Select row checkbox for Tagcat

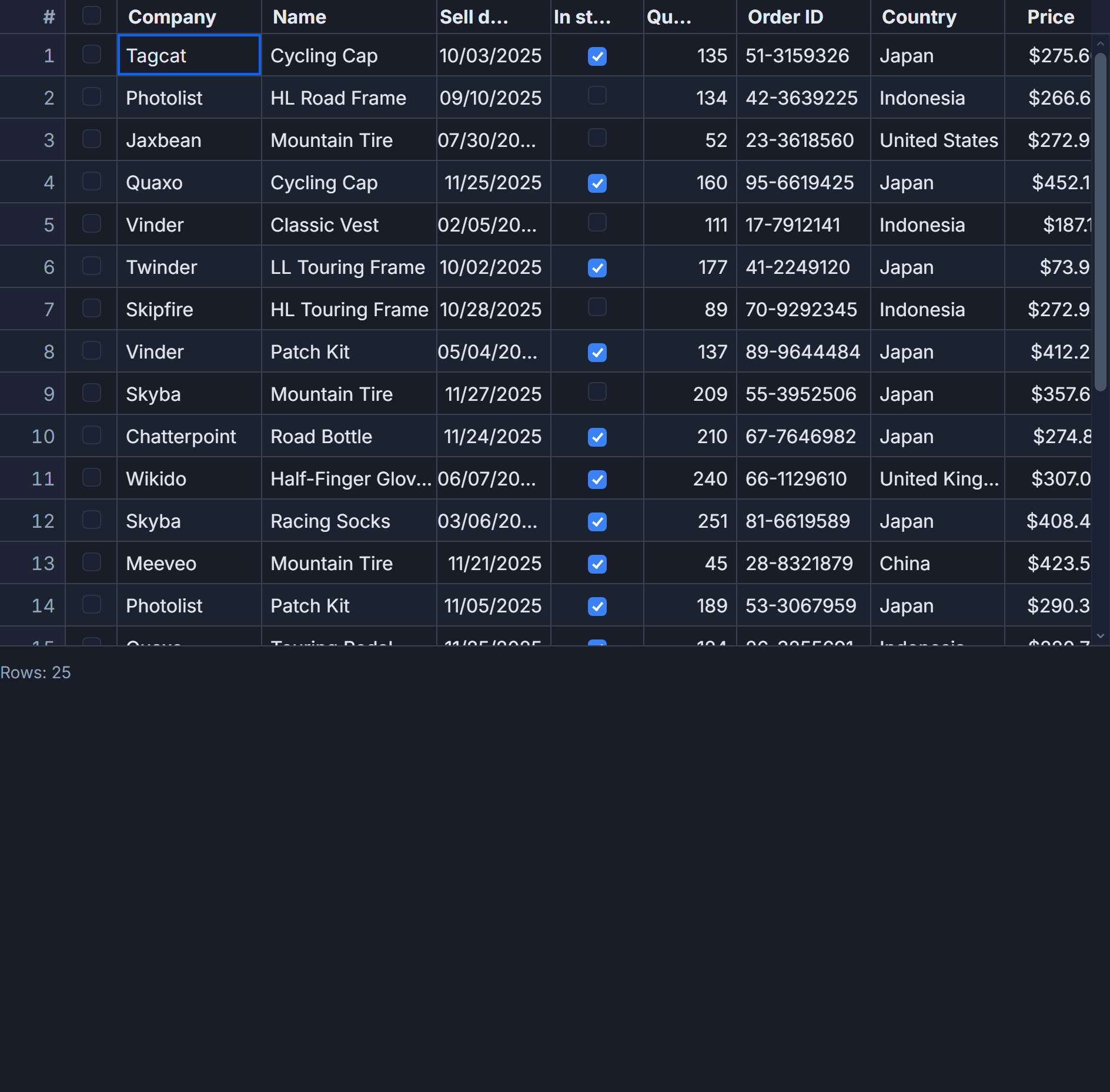(91, 55)
